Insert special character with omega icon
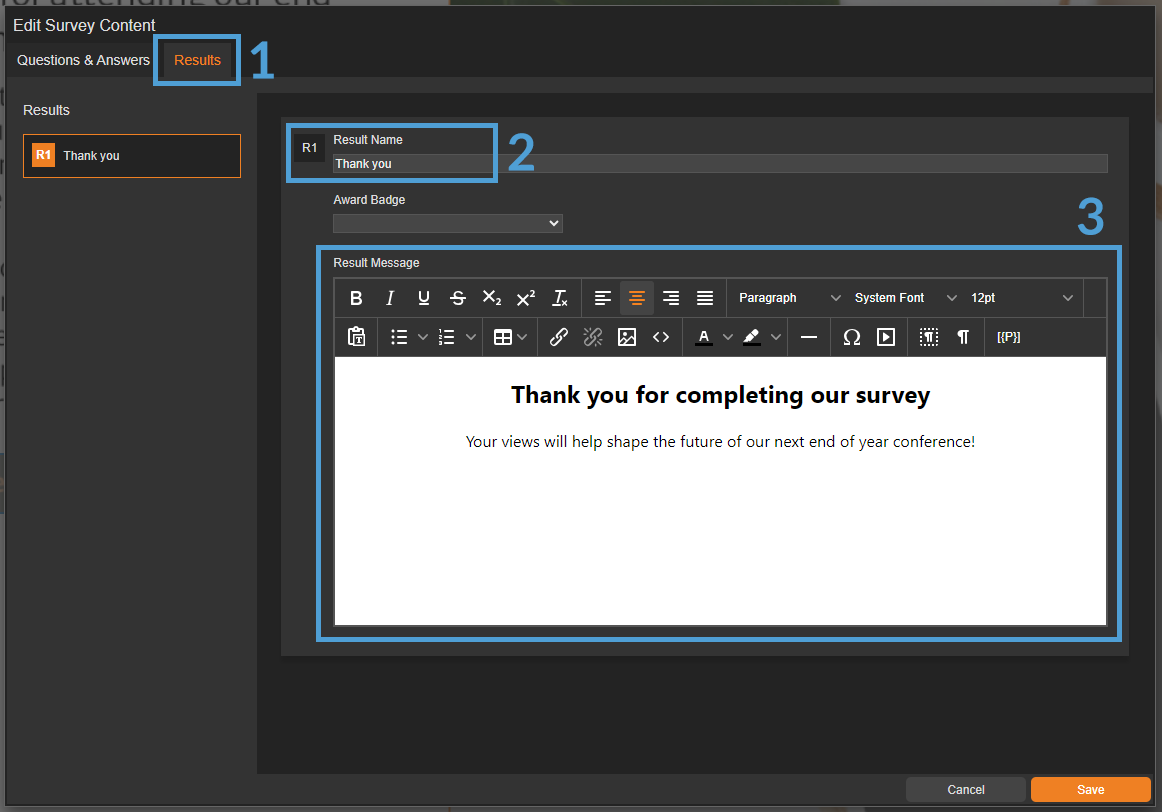 852,338
